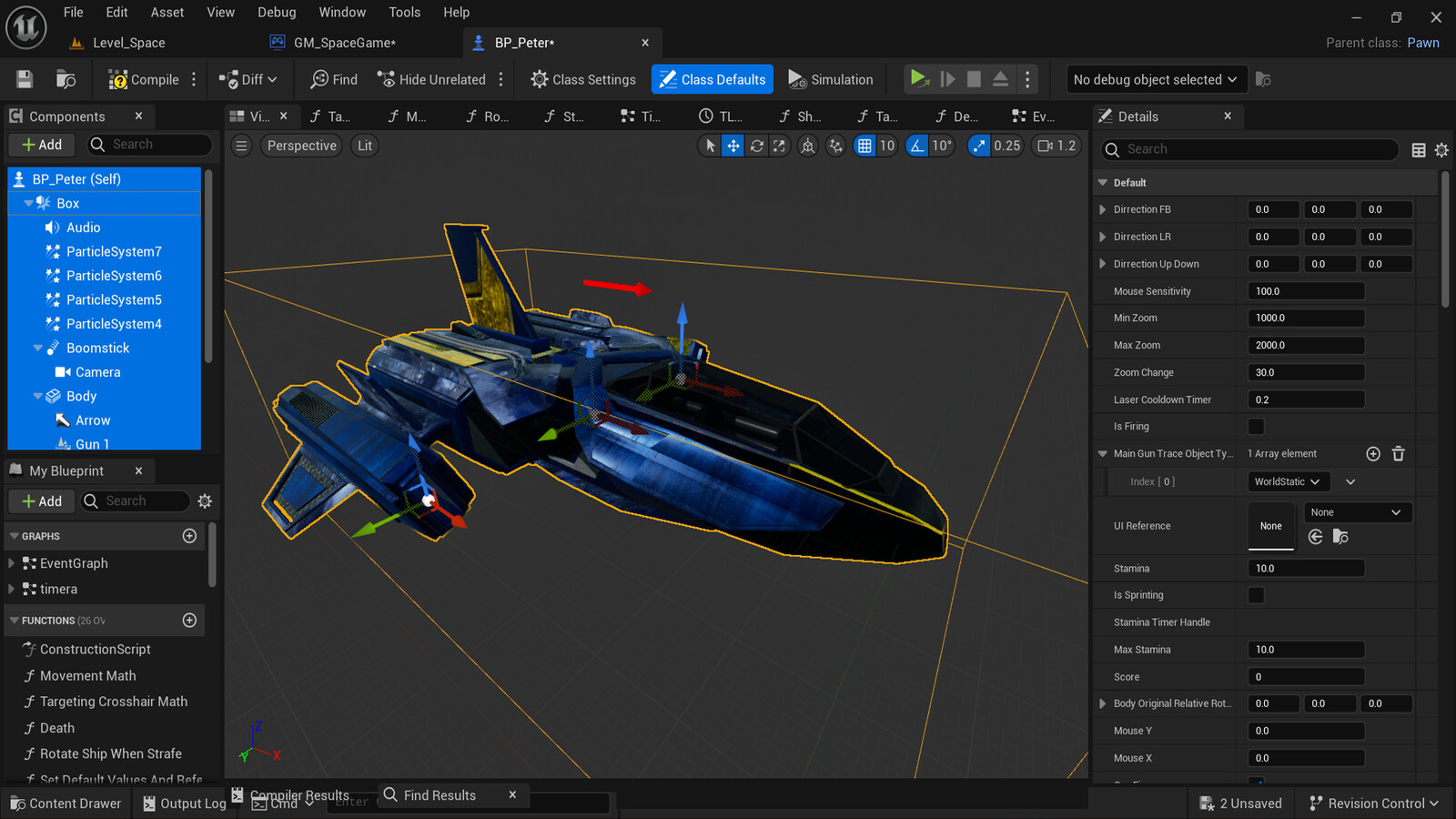Toggle snap to grid in the viewport
The image size is (1456, 819).
tap(864, 146)
